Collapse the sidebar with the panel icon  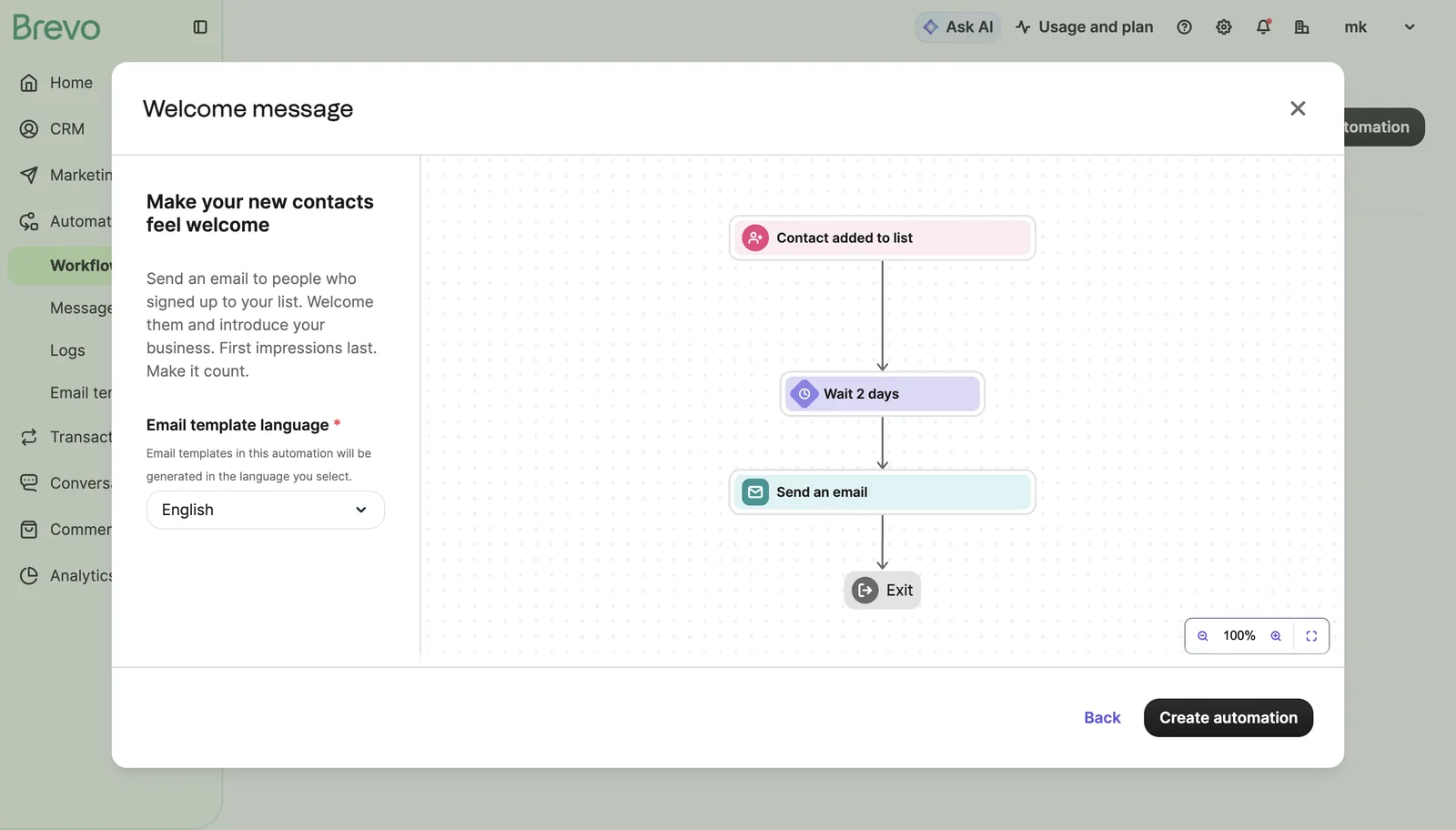200,27
